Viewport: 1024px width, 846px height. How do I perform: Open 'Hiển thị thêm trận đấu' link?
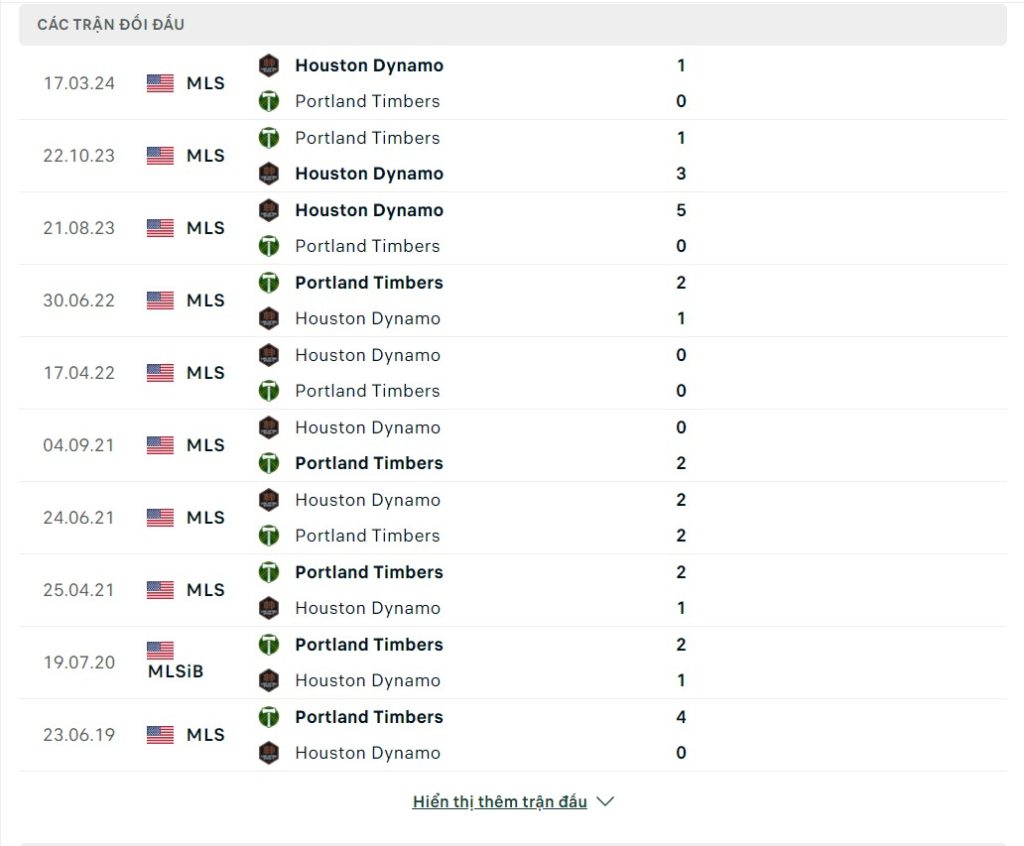(x=499, y=802)
